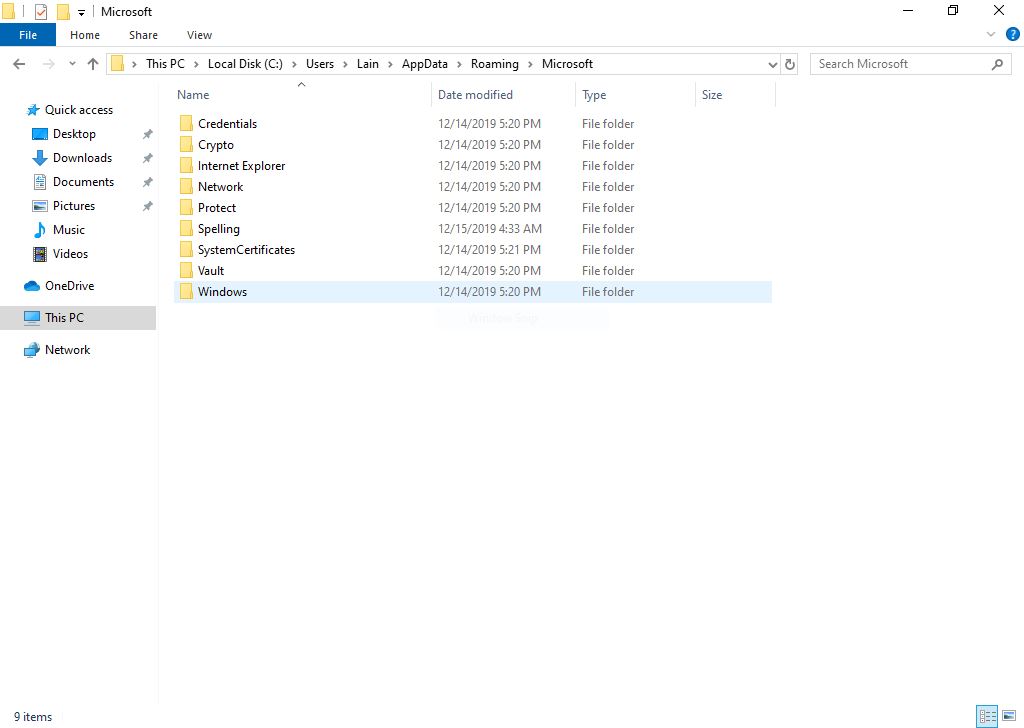This screenshot has height=728, width=1024.
Task: Select the Protect folder icon
Action: (x=186, y=208)
